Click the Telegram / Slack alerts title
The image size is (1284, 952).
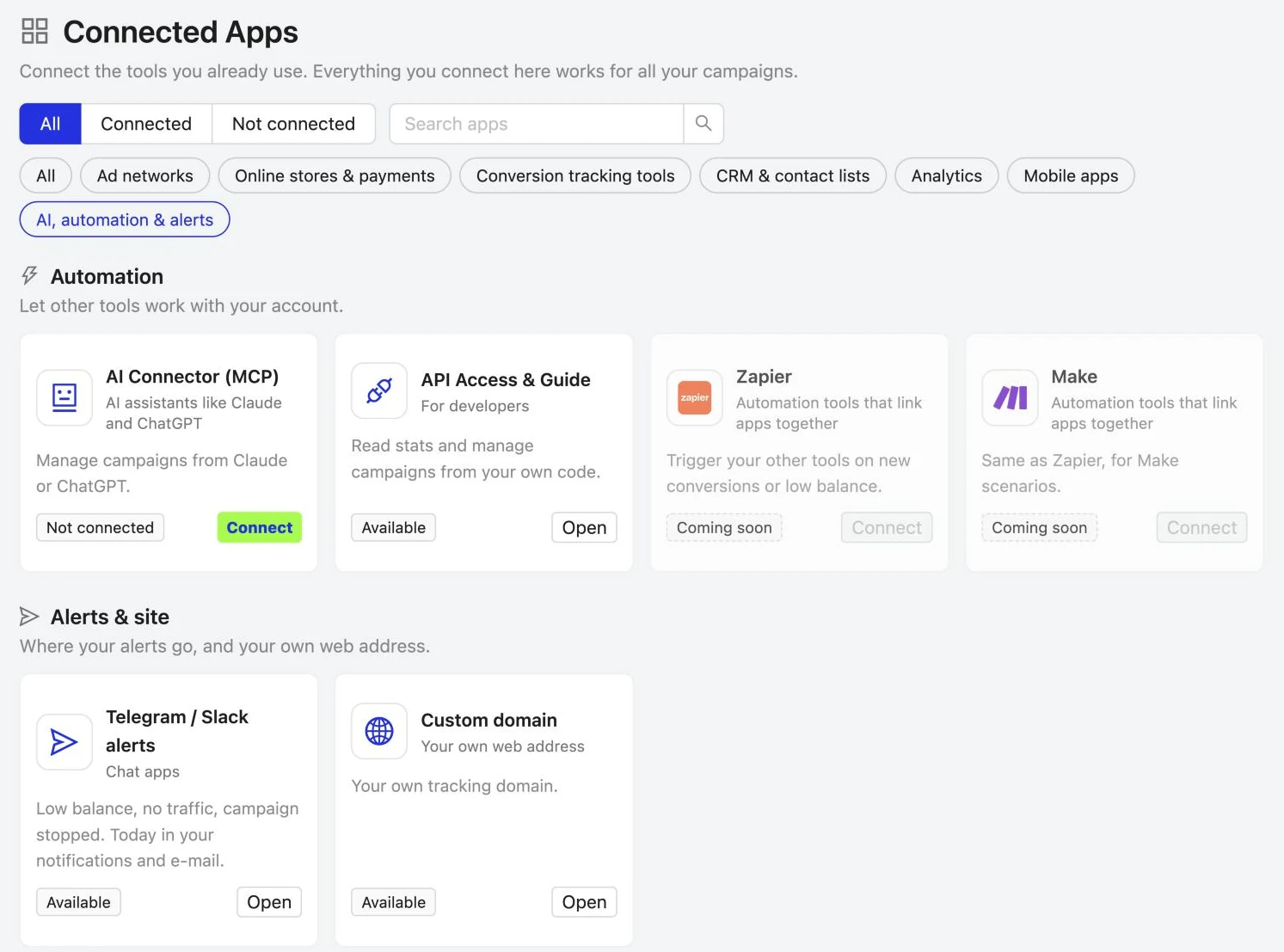coord(177,731)
